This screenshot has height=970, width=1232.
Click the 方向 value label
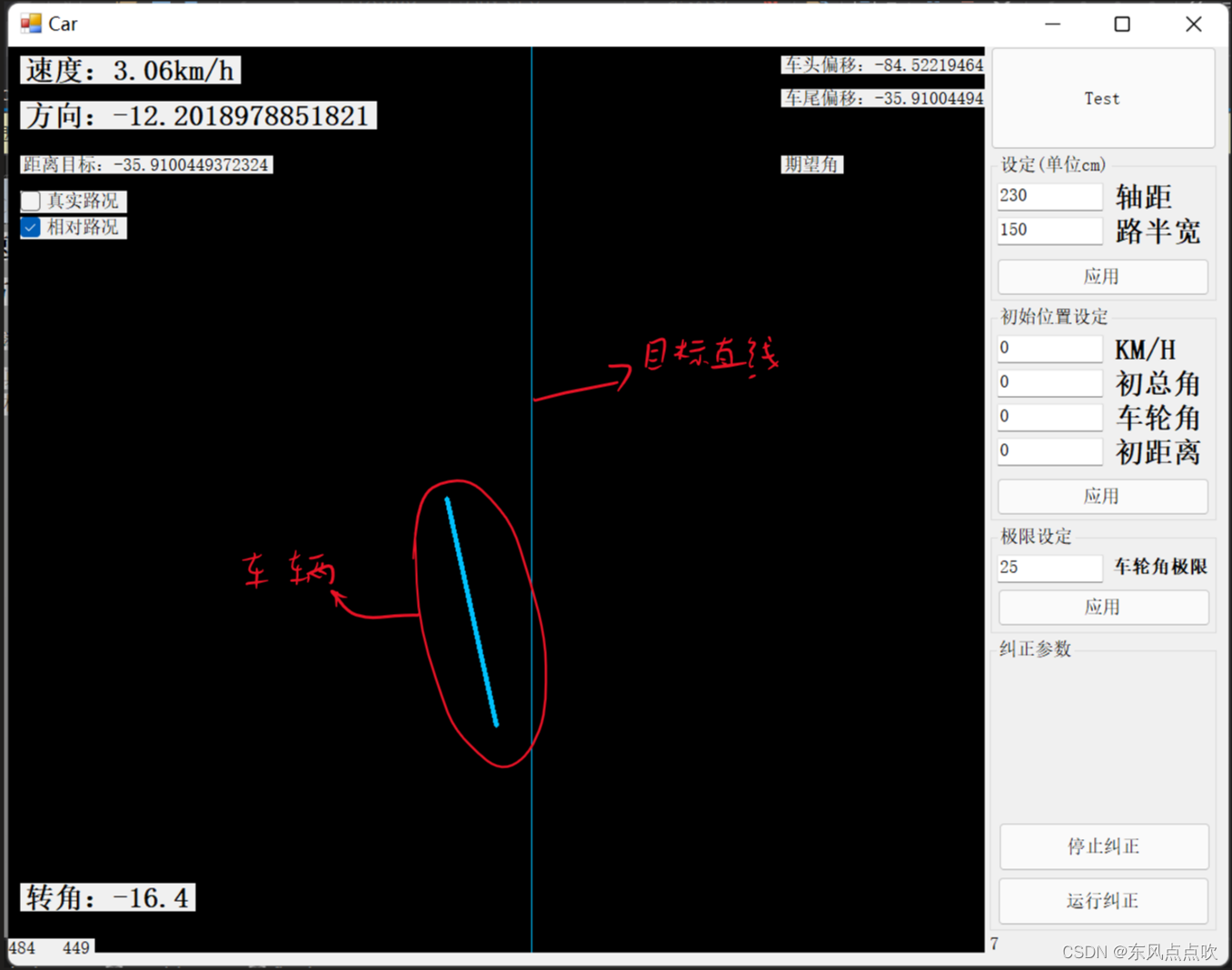199,116
